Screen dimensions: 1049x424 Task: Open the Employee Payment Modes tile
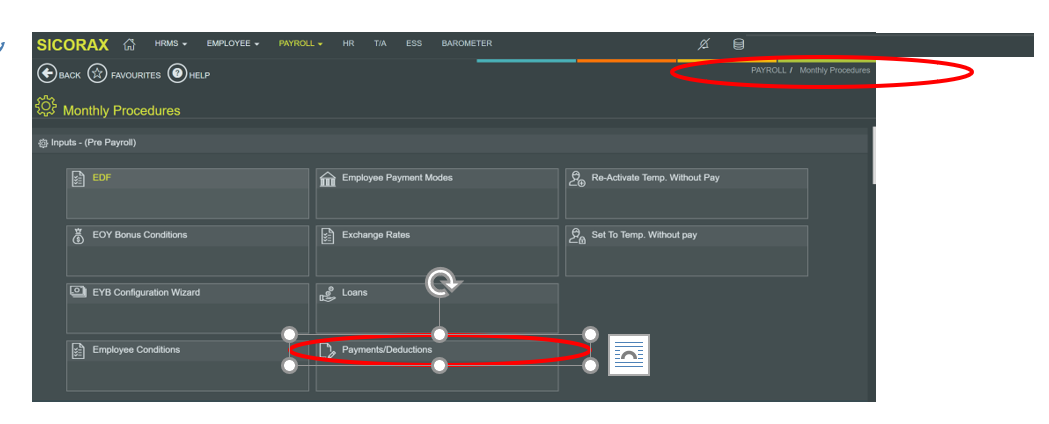click(x=437, y=192)
